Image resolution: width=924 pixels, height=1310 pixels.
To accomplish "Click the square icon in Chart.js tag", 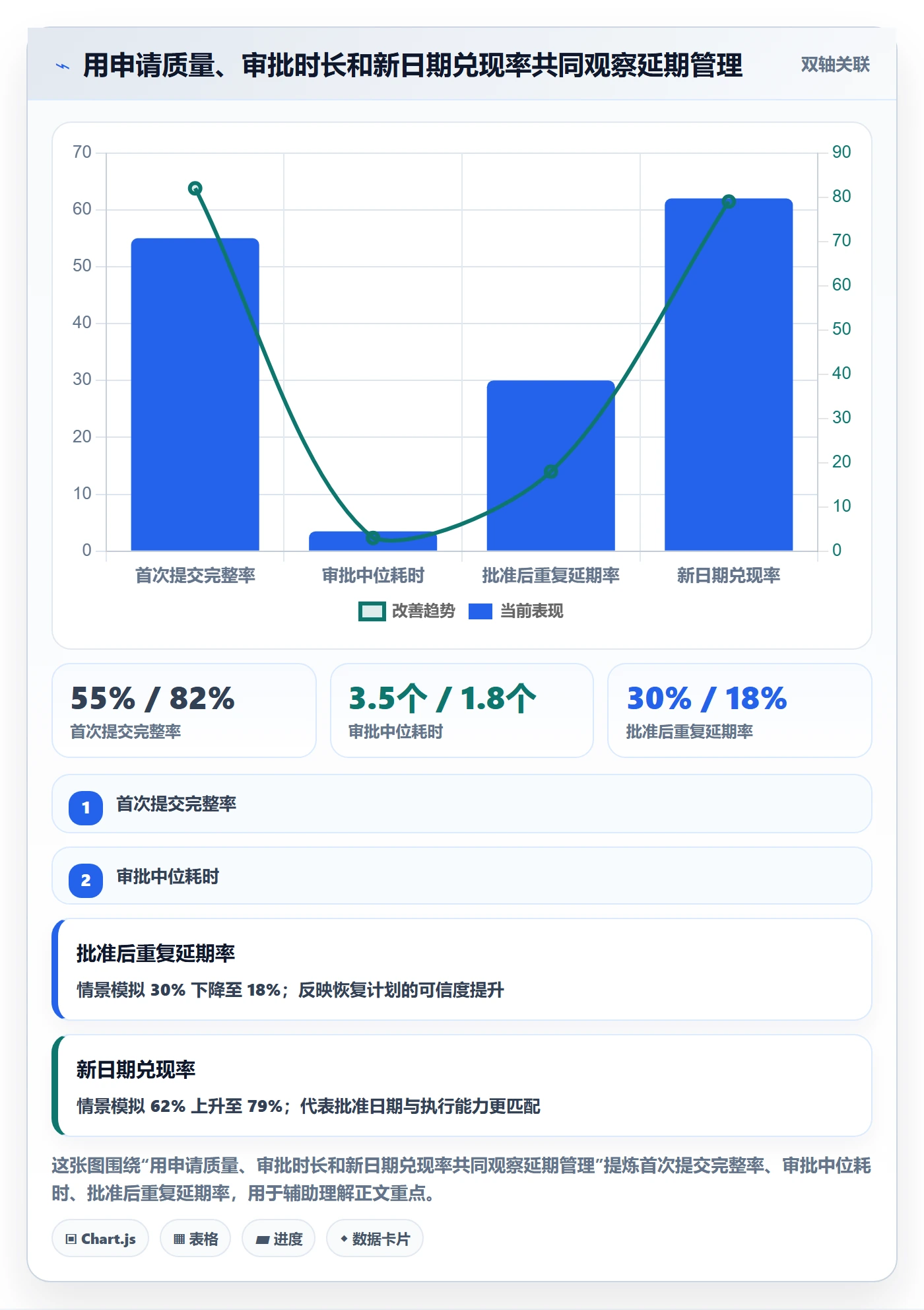I will pos(71,1239).
